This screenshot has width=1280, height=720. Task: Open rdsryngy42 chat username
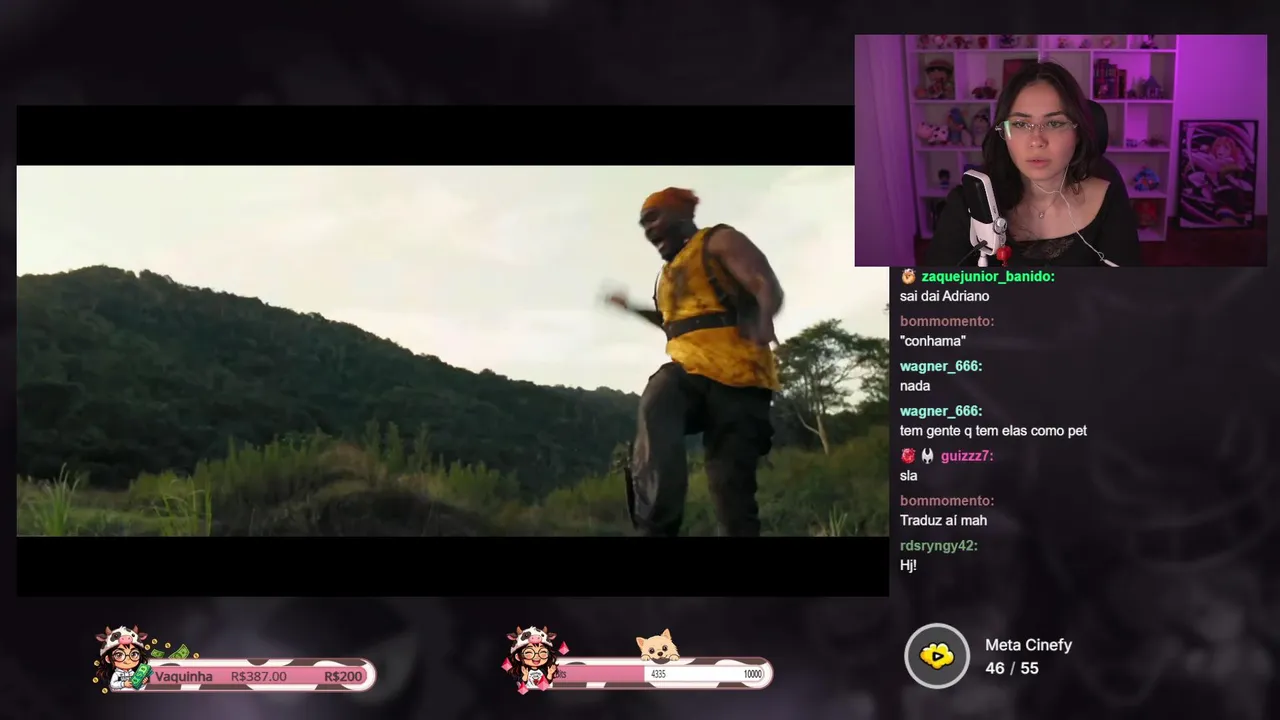[938, 546]
